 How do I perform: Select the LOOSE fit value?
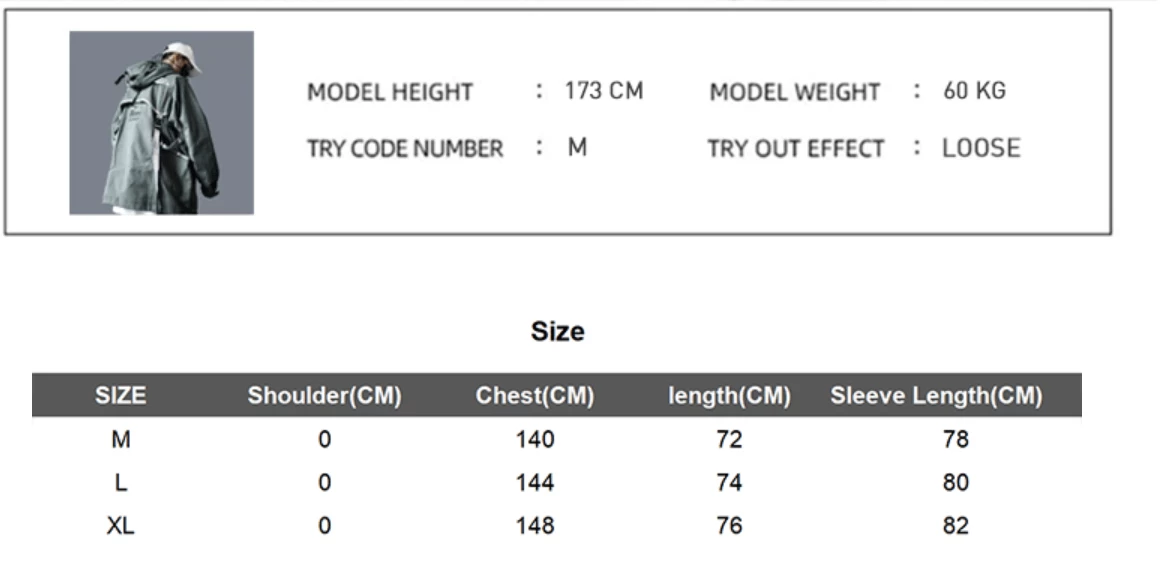coord(981,149)
